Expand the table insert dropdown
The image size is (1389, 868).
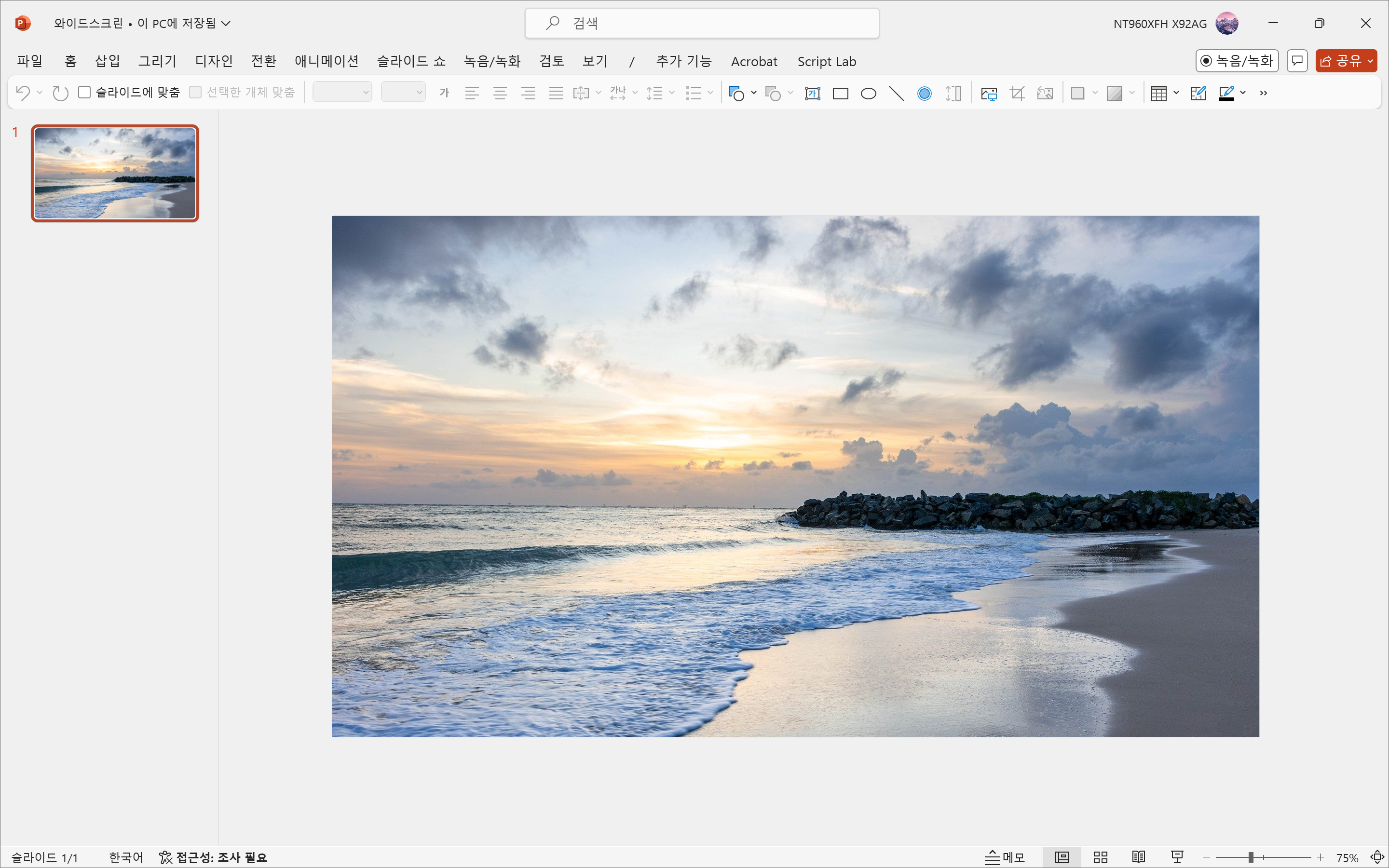click(x=1176, y=93)
